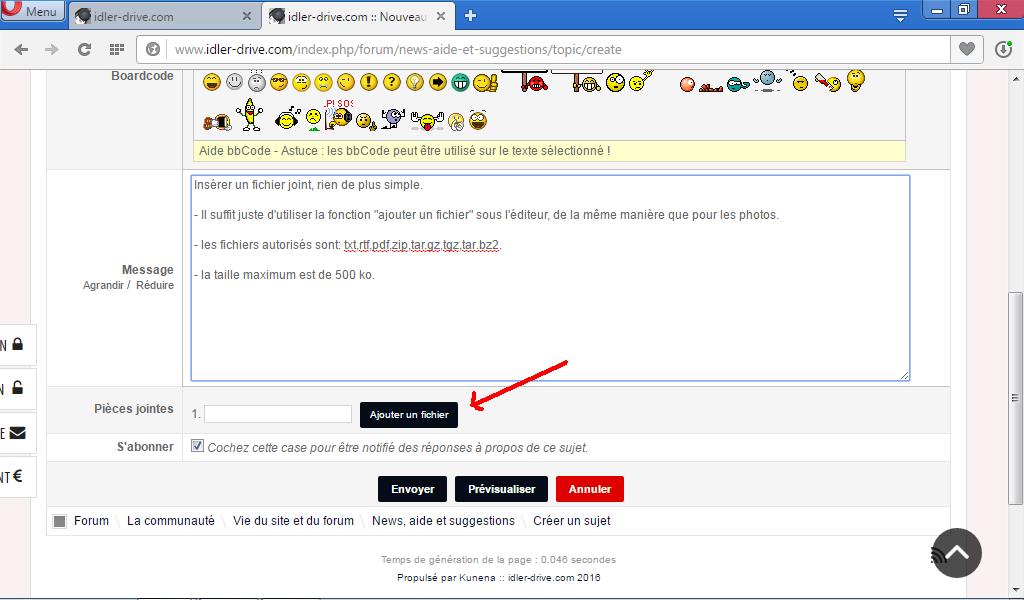Click the Agrandir link to enlarge message
The width and height of the screenshot is (1024, 600).
click(x=102, y=285)
